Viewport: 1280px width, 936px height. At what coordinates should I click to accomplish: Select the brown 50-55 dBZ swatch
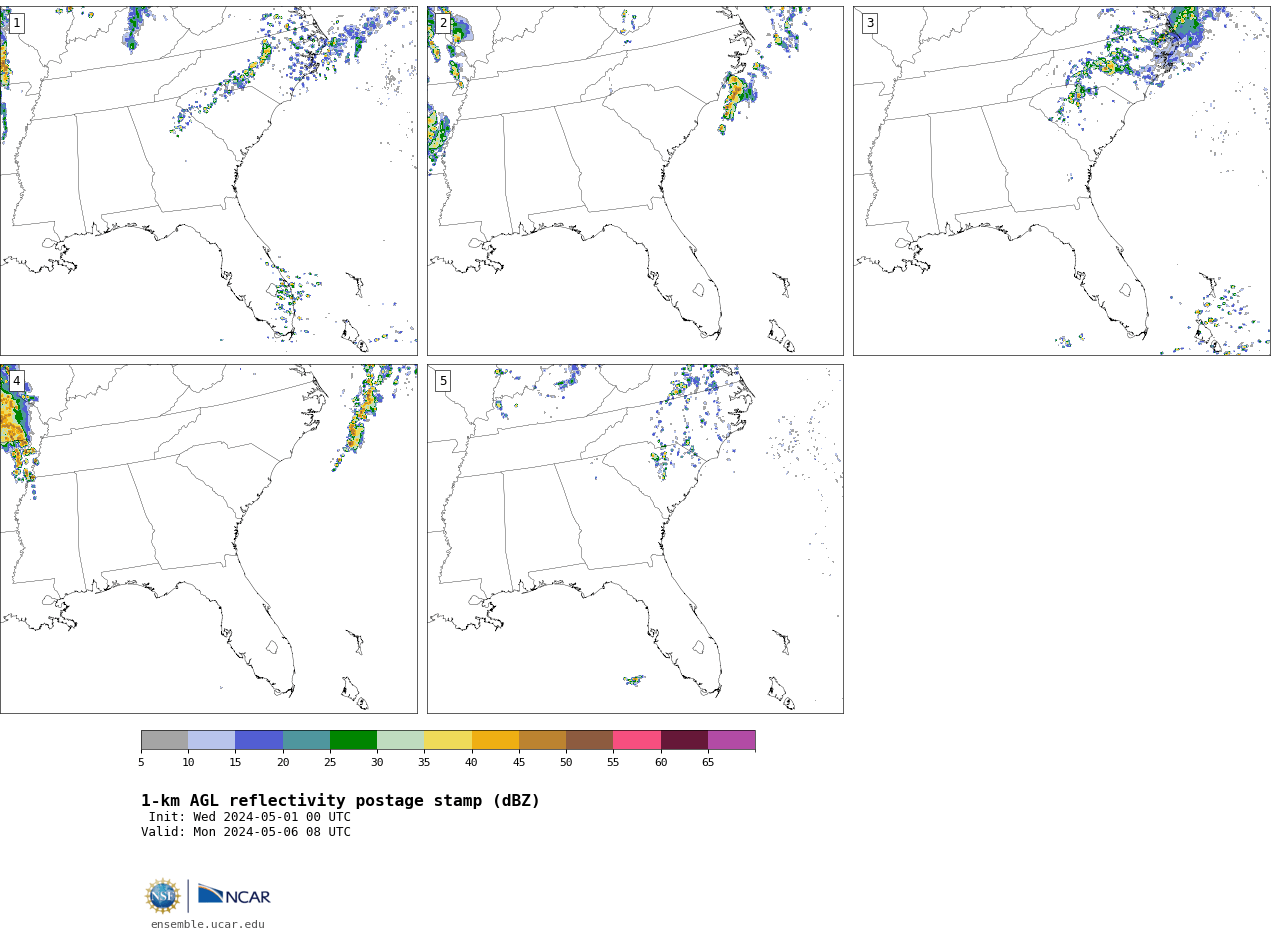590,740
